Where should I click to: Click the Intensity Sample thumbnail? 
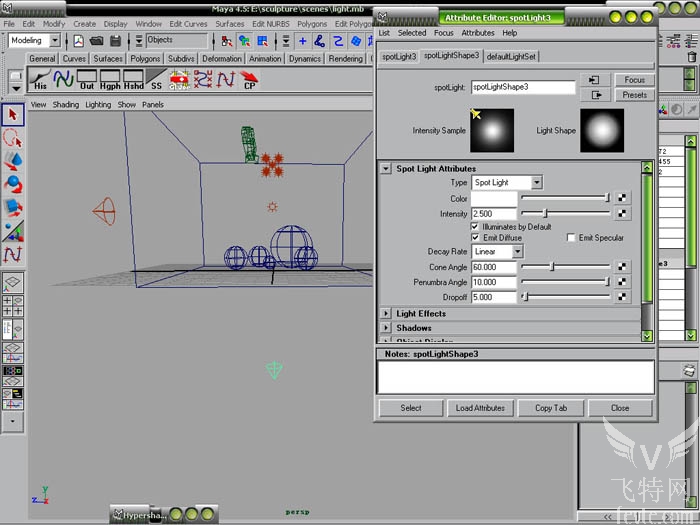pyautogui.click(x=492, y=130)
